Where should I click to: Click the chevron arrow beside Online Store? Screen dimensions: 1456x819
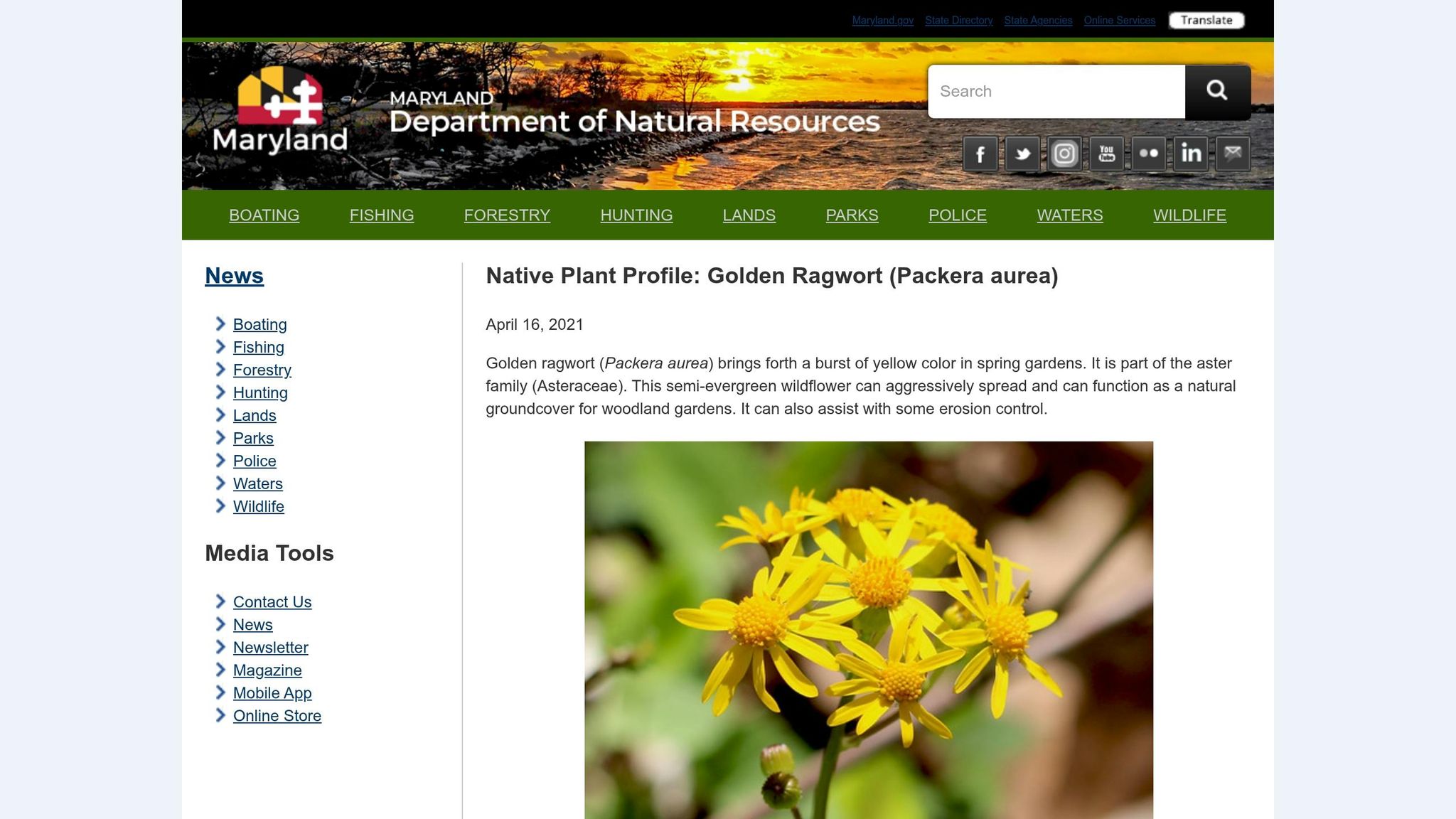pyautogui.click(x=220, y=715)
